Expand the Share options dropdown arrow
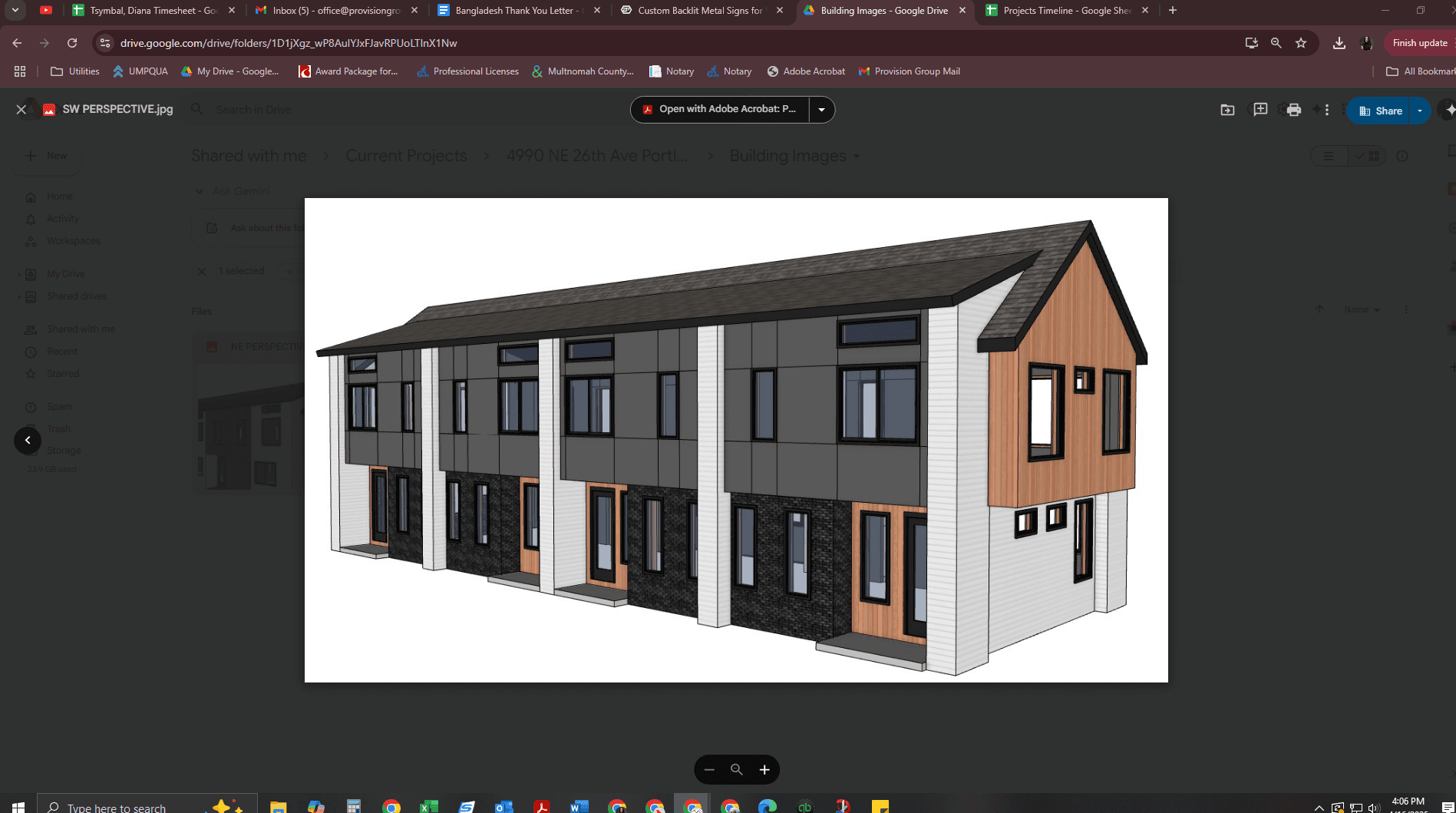The height and width of the screenshot is (813, 1456). (1420, 111)
